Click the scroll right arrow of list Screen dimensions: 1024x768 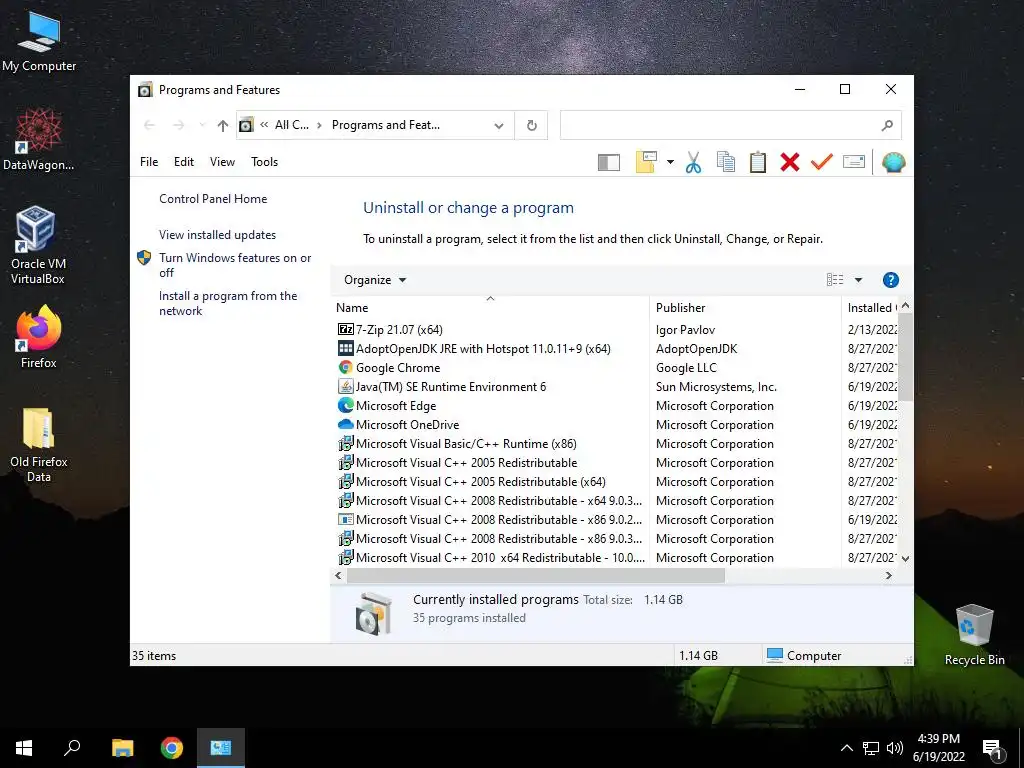click(x=888, y=575)
